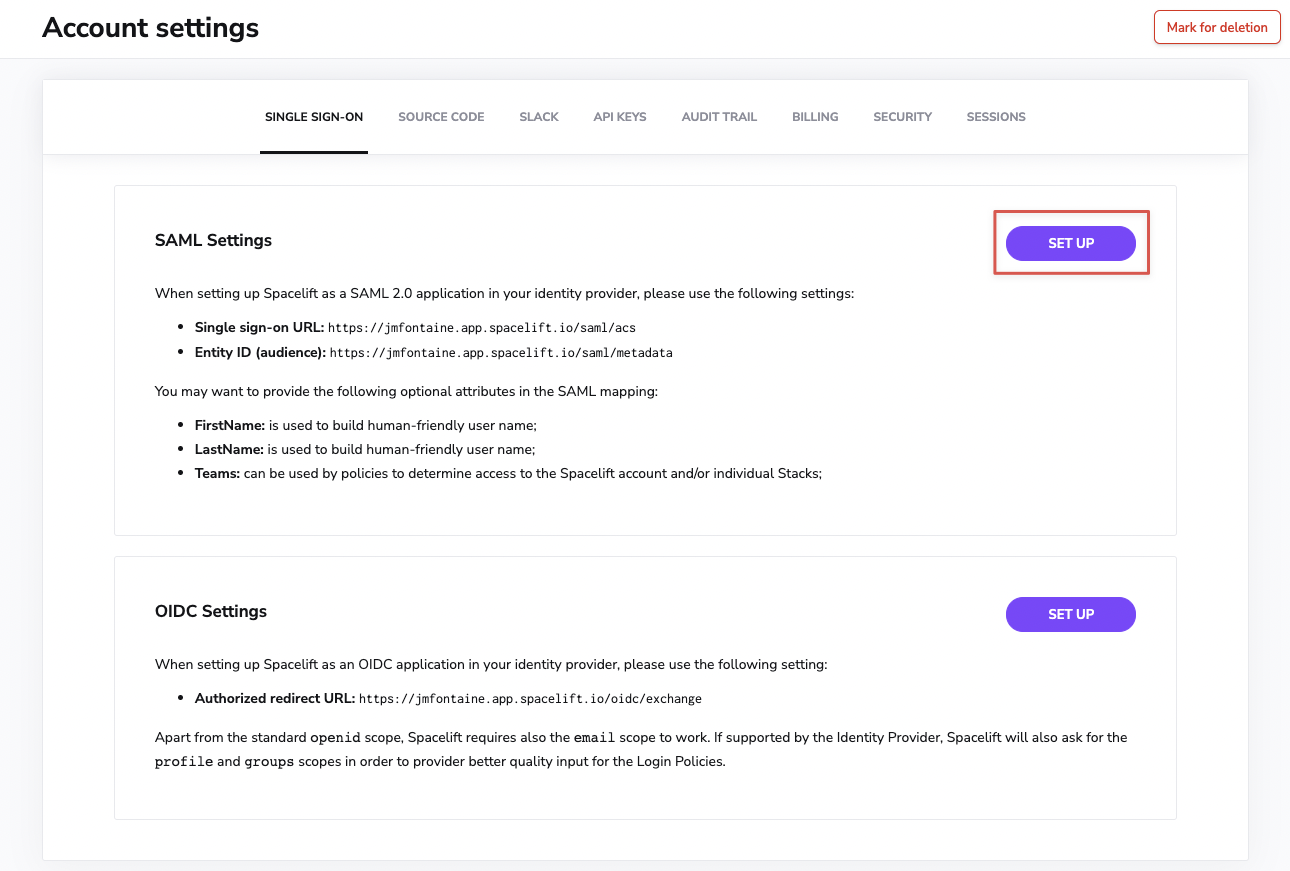Go to the Slack tab
This screenshot has width=1290, height=871.
tap(539, 117)
